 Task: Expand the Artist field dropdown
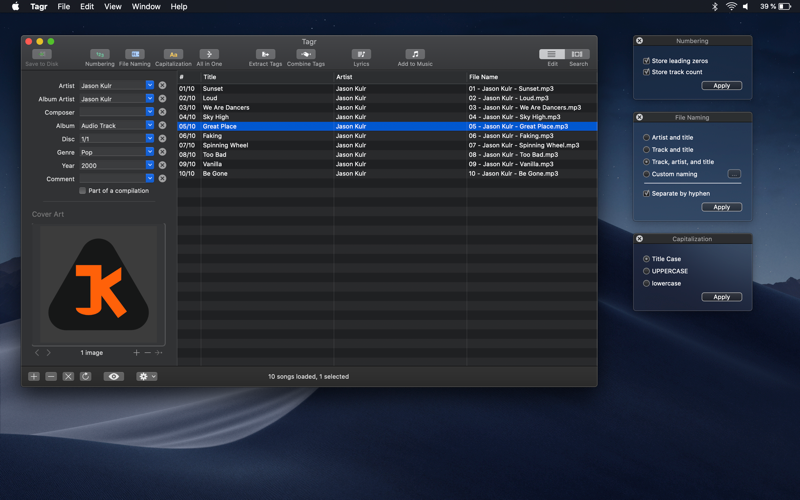pyautogui.click(x=149, y=85)
